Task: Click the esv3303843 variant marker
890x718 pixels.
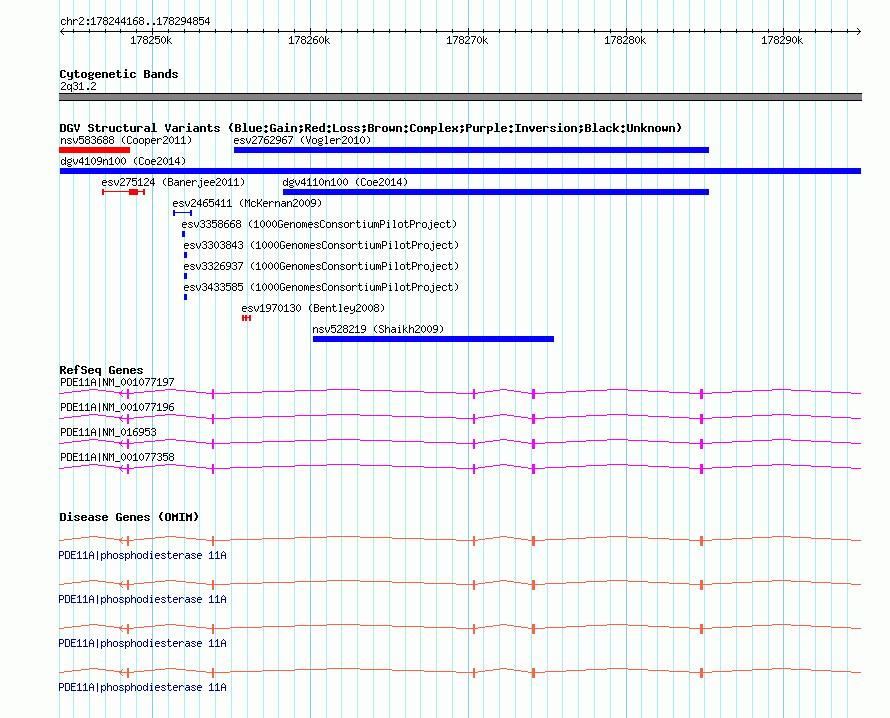Action: [185, 255]
